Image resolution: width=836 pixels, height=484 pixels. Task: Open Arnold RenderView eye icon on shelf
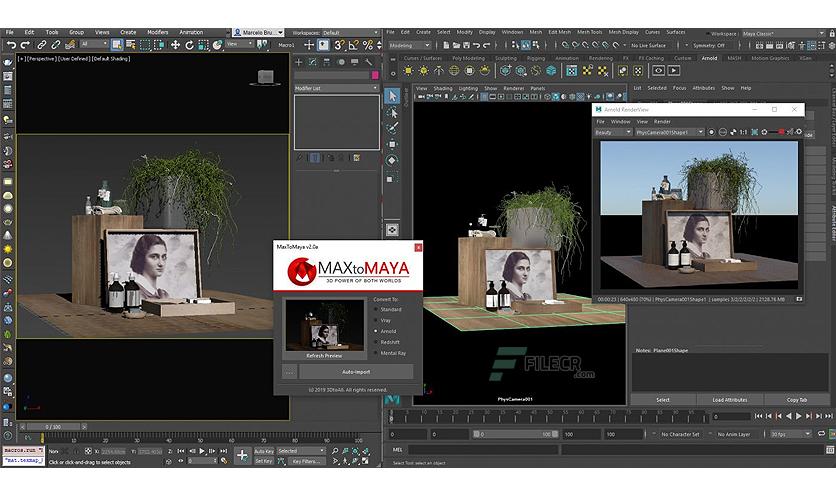point(658,70)
